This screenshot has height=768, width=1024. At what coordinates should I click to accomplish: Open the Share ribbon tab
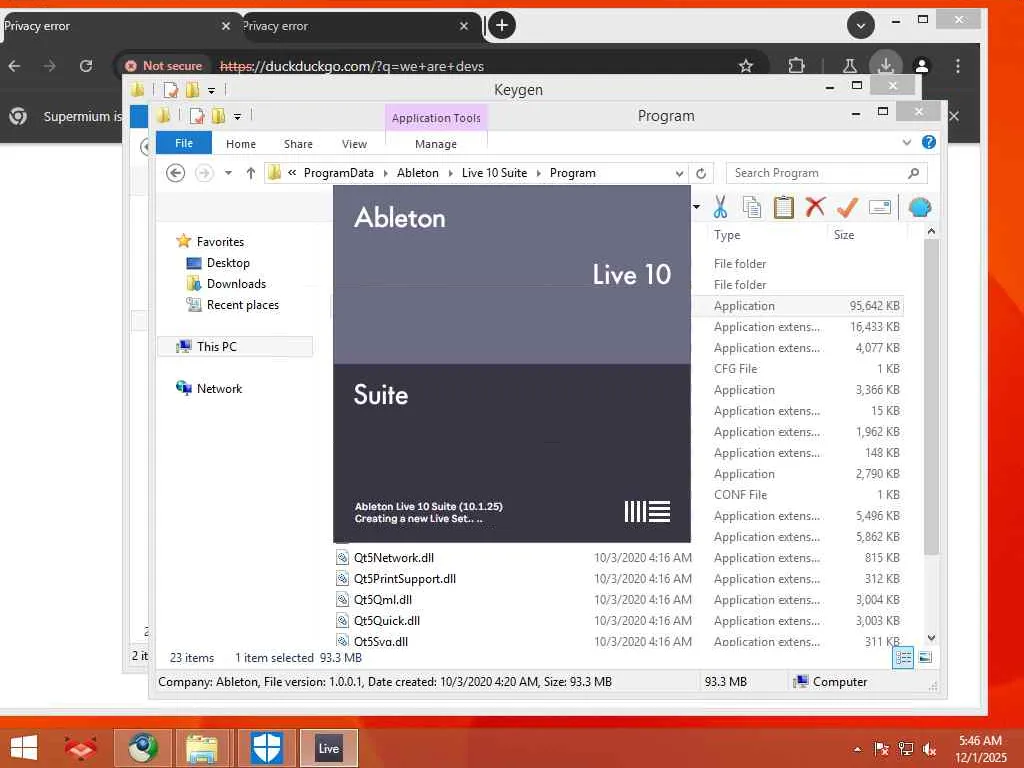tap(298, 144)
